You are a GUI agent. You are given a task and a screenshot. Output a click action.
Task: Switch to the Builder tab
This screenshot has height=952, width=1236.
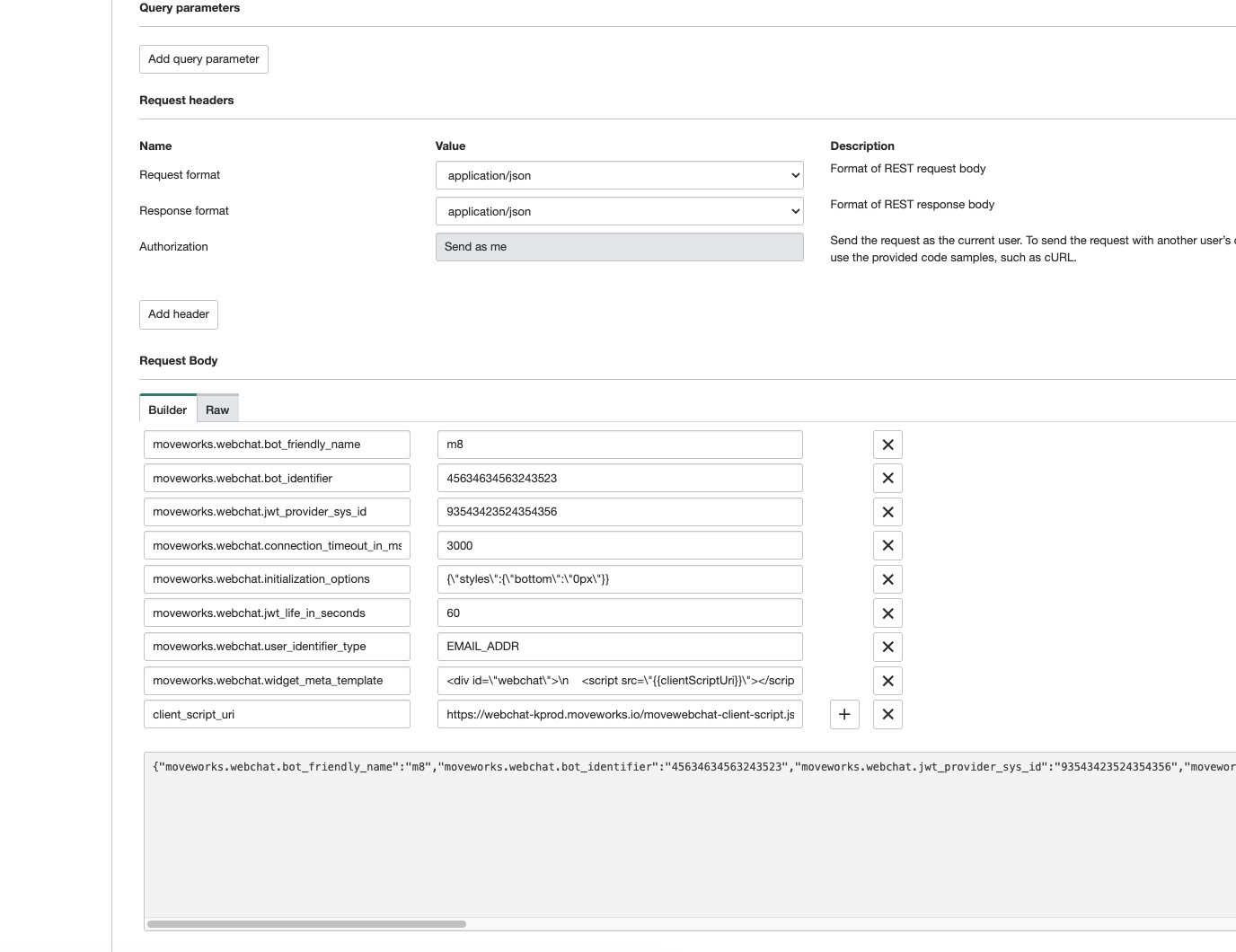tap(168, 409)
